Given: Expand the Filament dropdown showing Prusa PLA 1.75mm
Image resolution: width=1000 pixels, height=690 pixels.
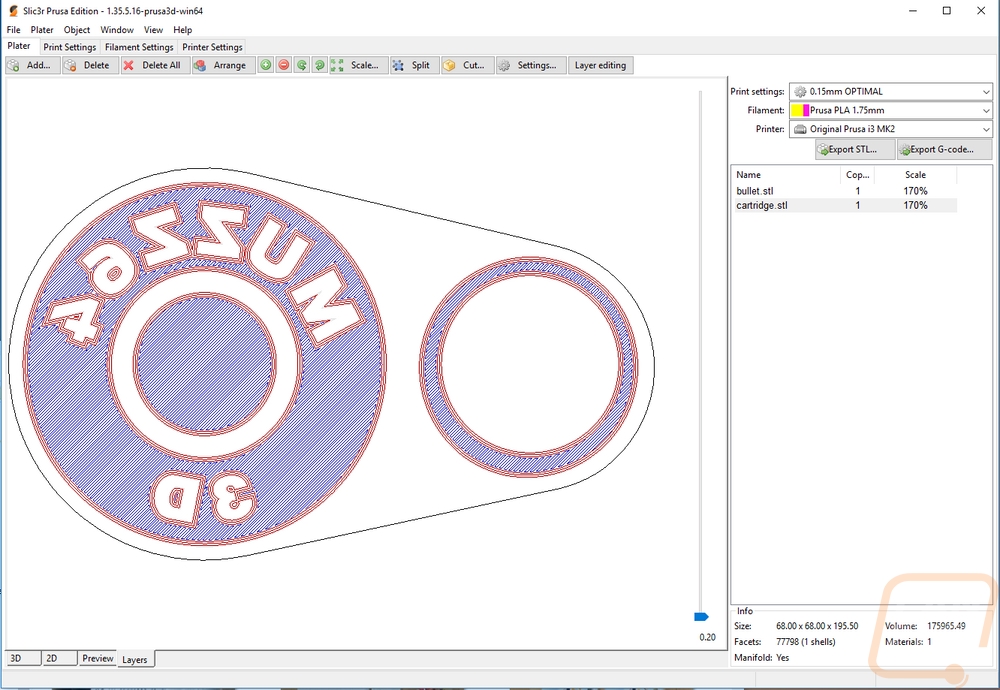Looking at the screenshot, I should (890, 110).
